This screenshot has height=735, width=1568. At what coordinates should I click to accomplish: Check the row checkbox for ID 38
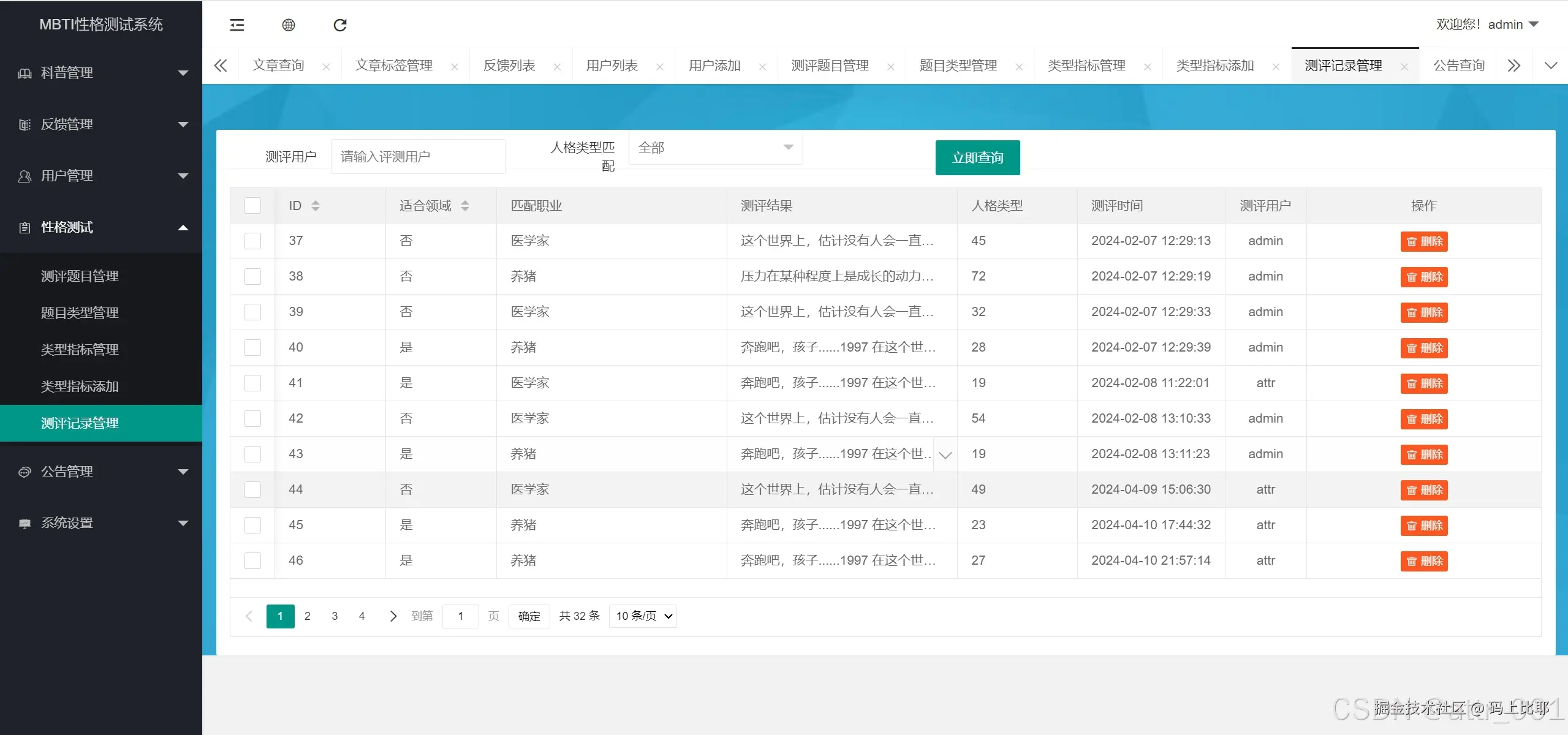252,276
